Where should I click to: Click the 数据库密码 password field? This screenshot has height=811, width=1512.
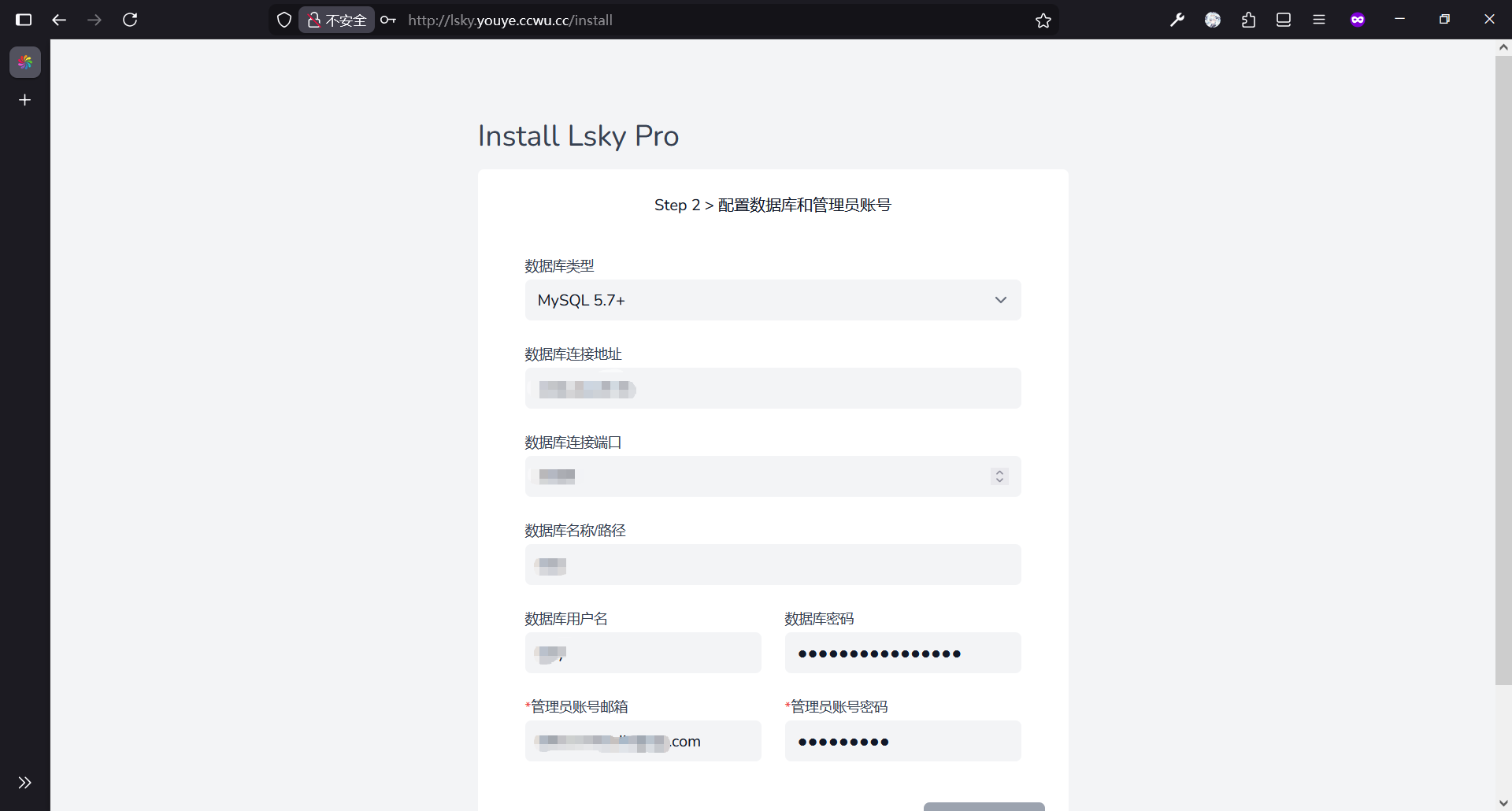tap(902, 653)
